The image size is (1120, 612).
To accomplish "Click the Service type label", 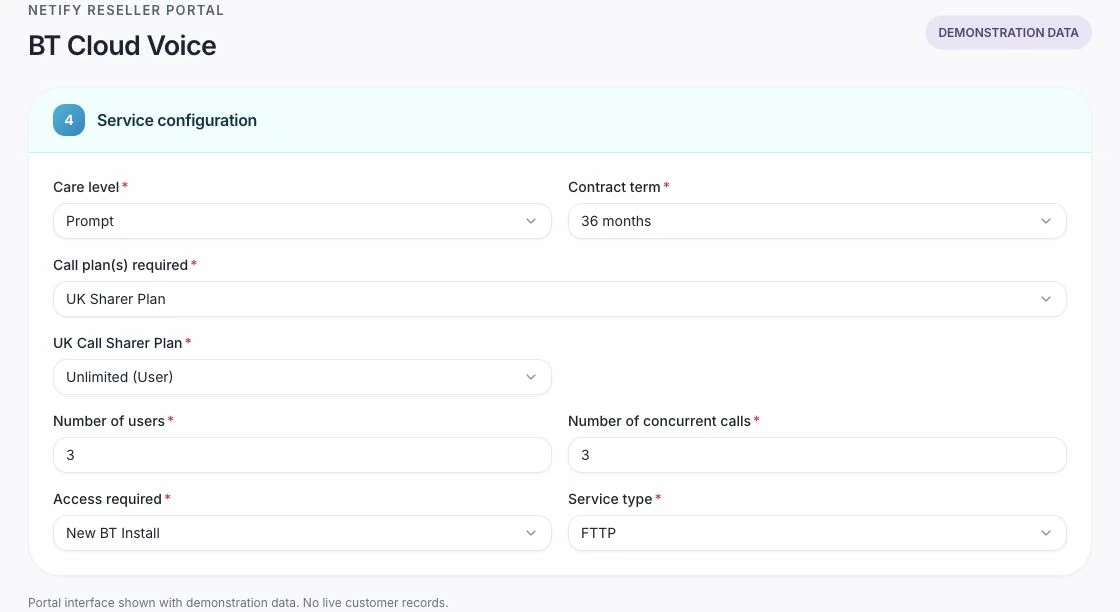I will point(610,499).
